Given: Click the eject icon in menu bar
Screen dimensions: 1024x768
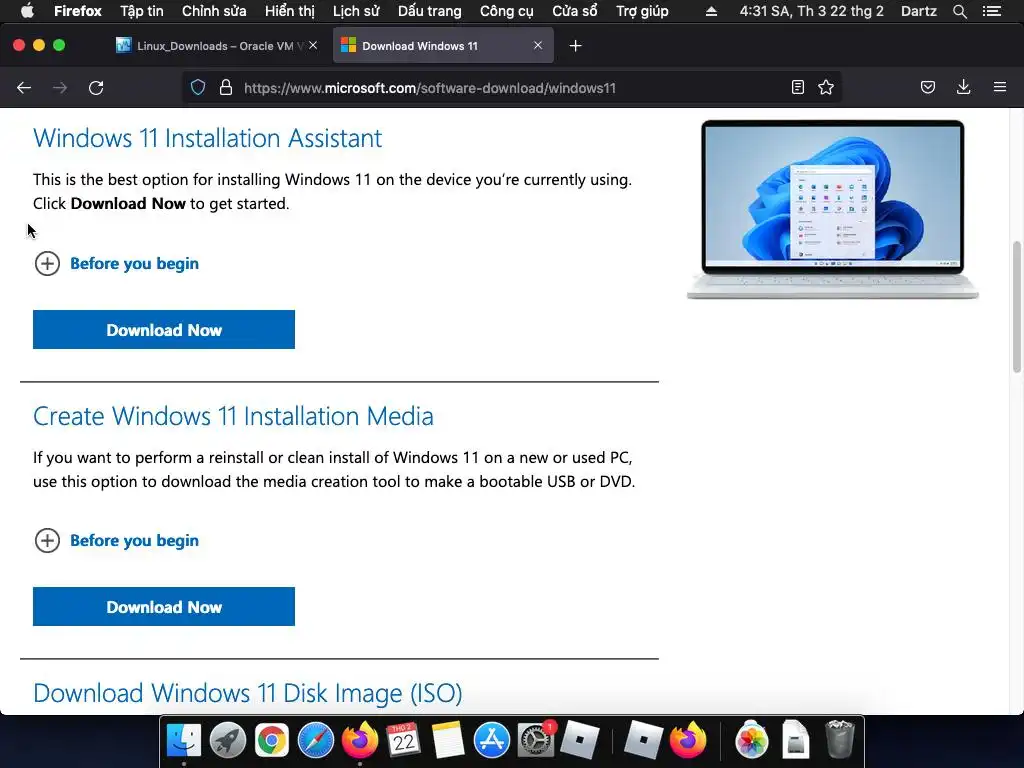Looking at the screenshot, I should click(x=712, y=11).
